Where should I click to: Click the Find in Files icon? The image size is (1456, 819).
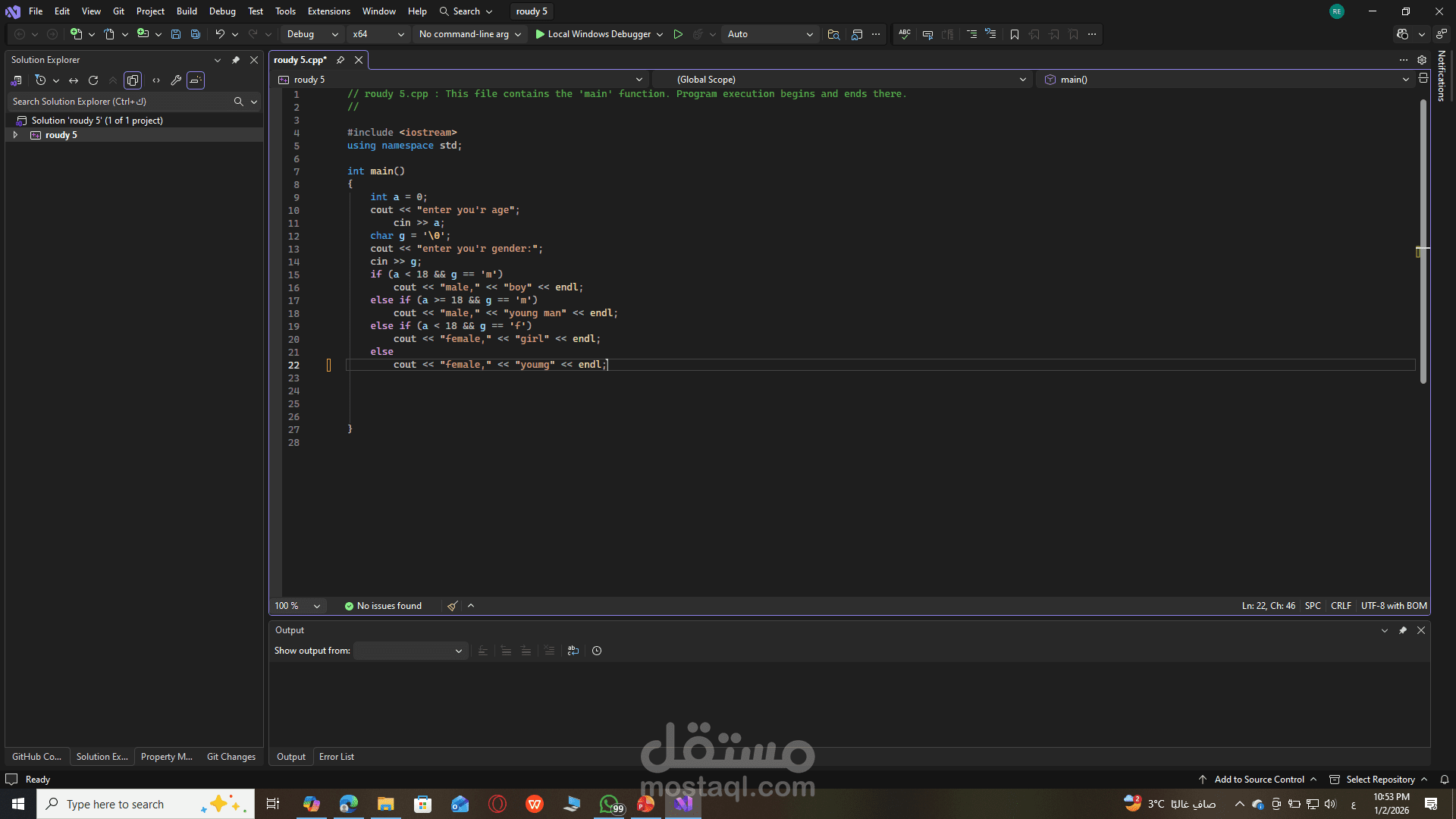pyautogui.click(x=833, y=34)
